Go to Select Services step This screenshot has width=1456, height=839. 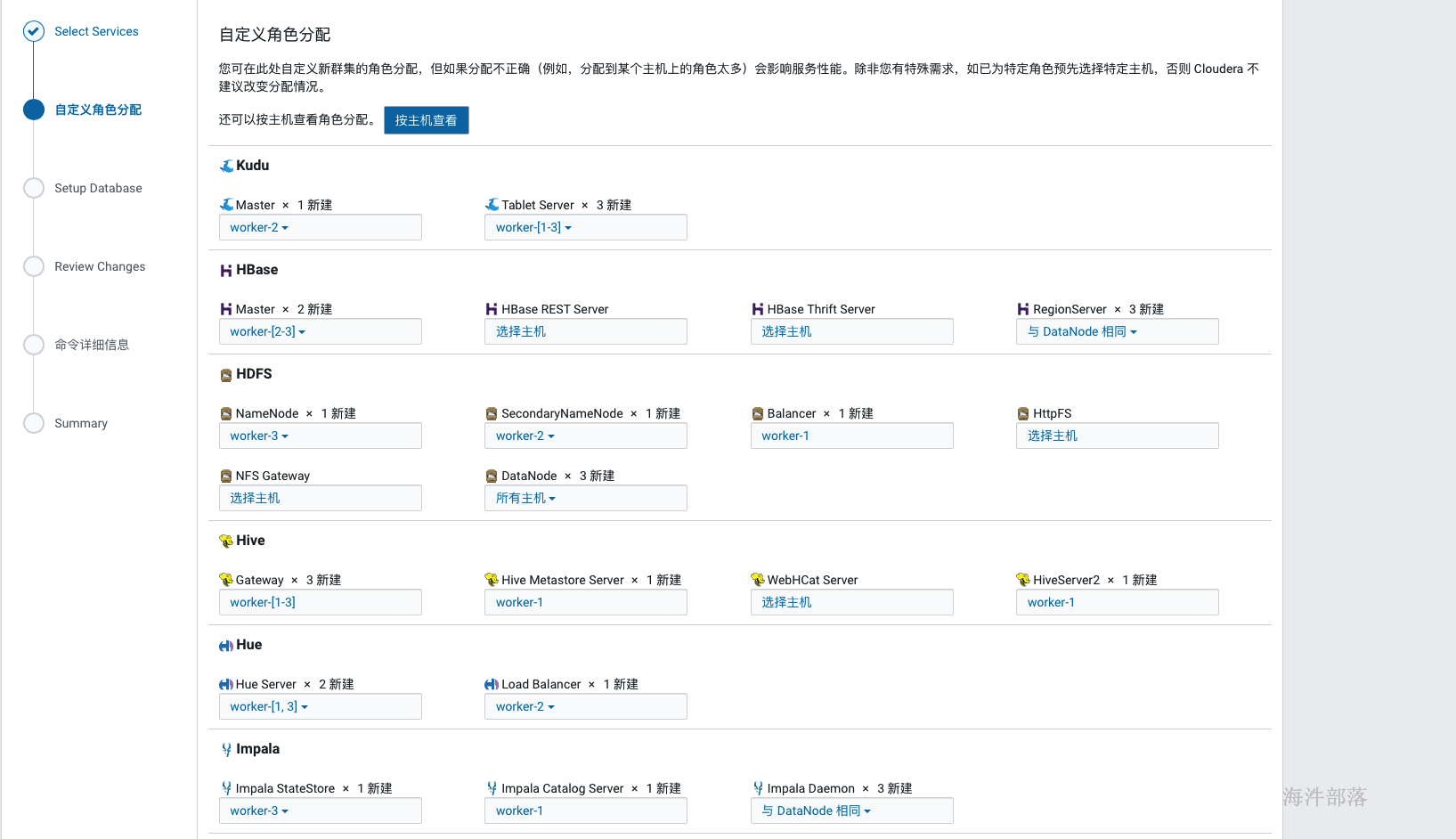(96, 31)
